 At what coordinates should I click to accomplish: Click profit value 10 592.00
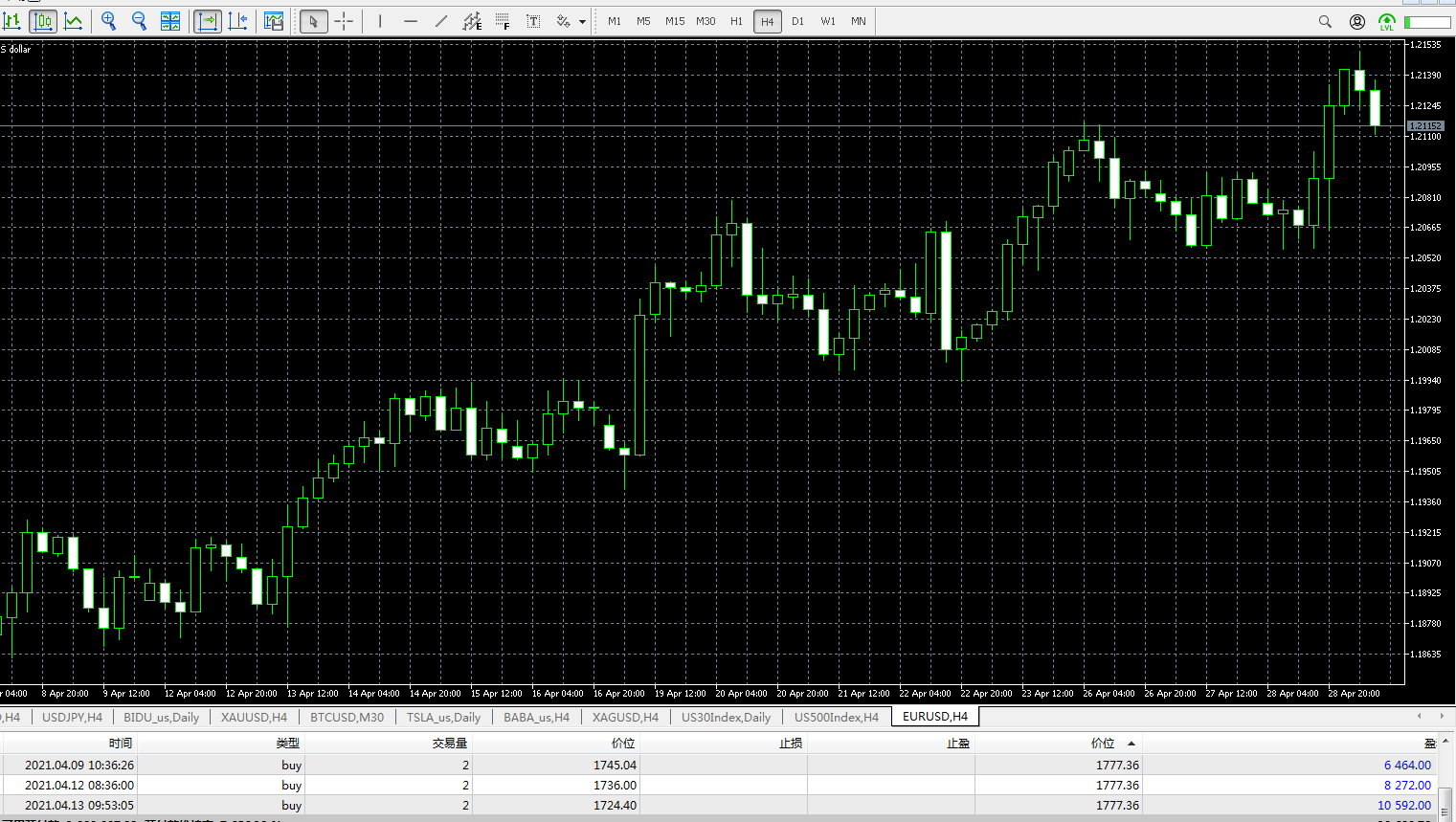coord(1404,805)
